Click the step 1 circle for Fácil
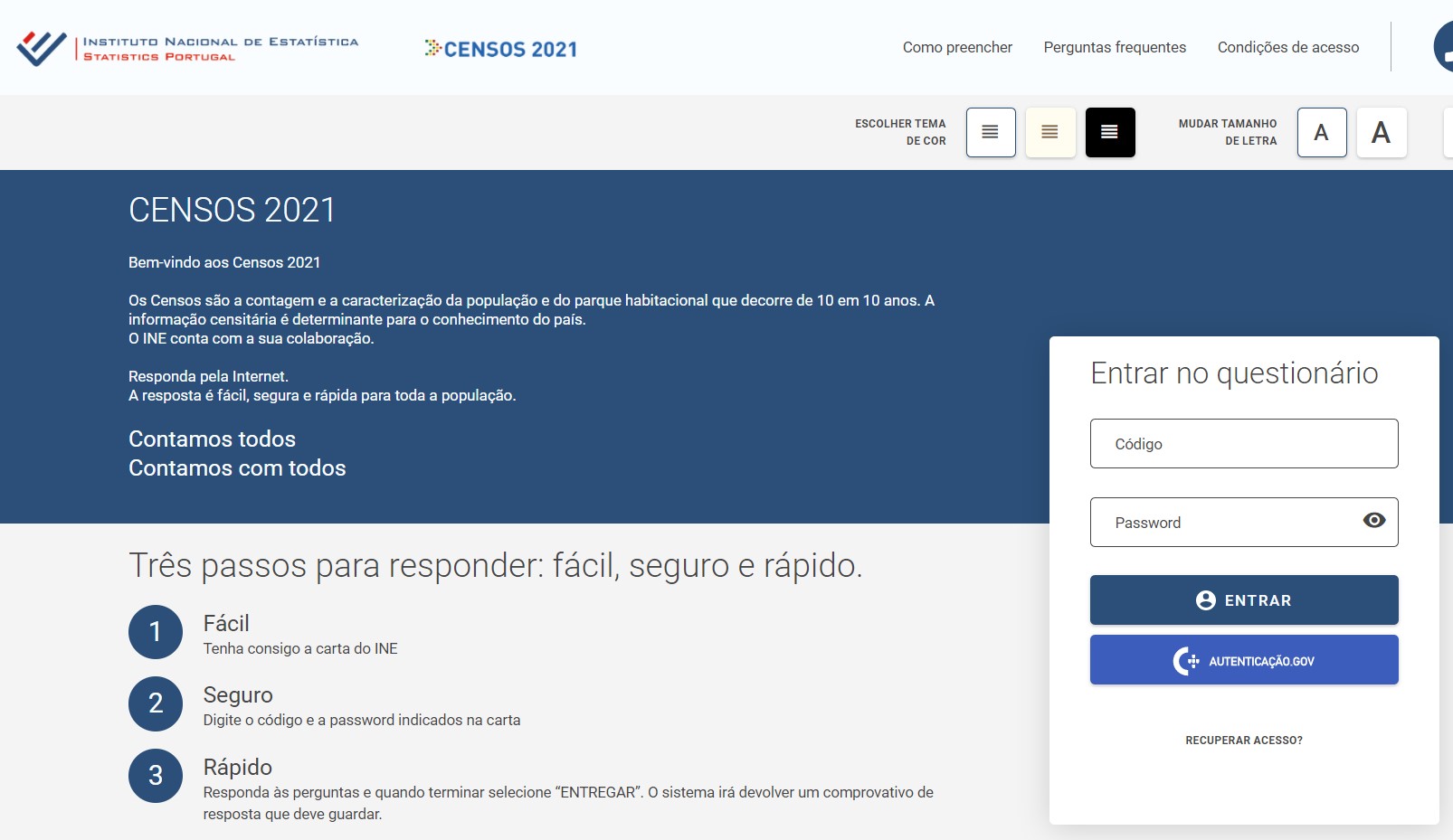 [x=156, y=632]
